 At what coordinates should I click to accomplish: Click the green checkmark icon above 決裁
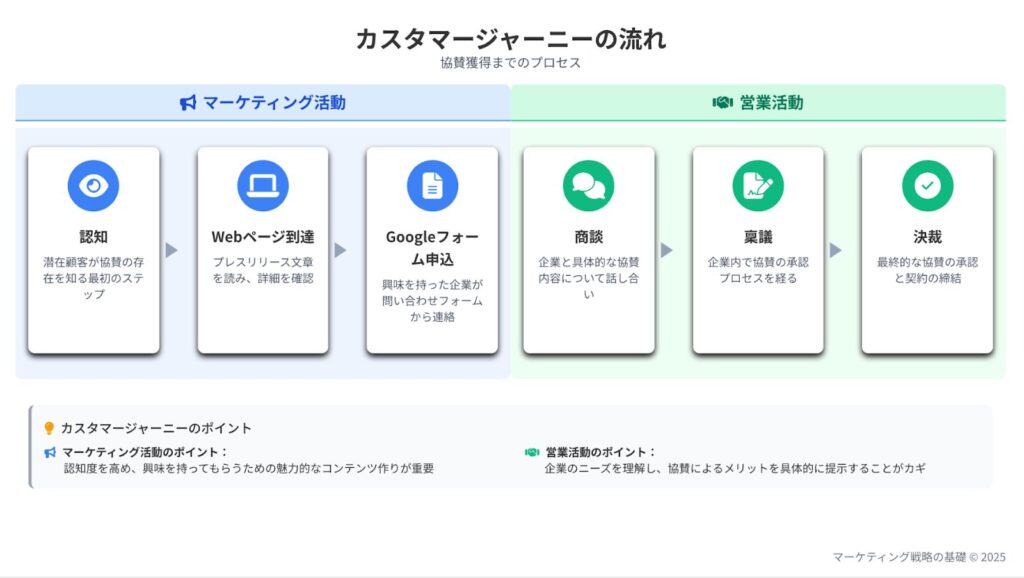pyautogui.click(x=927, y=186)
